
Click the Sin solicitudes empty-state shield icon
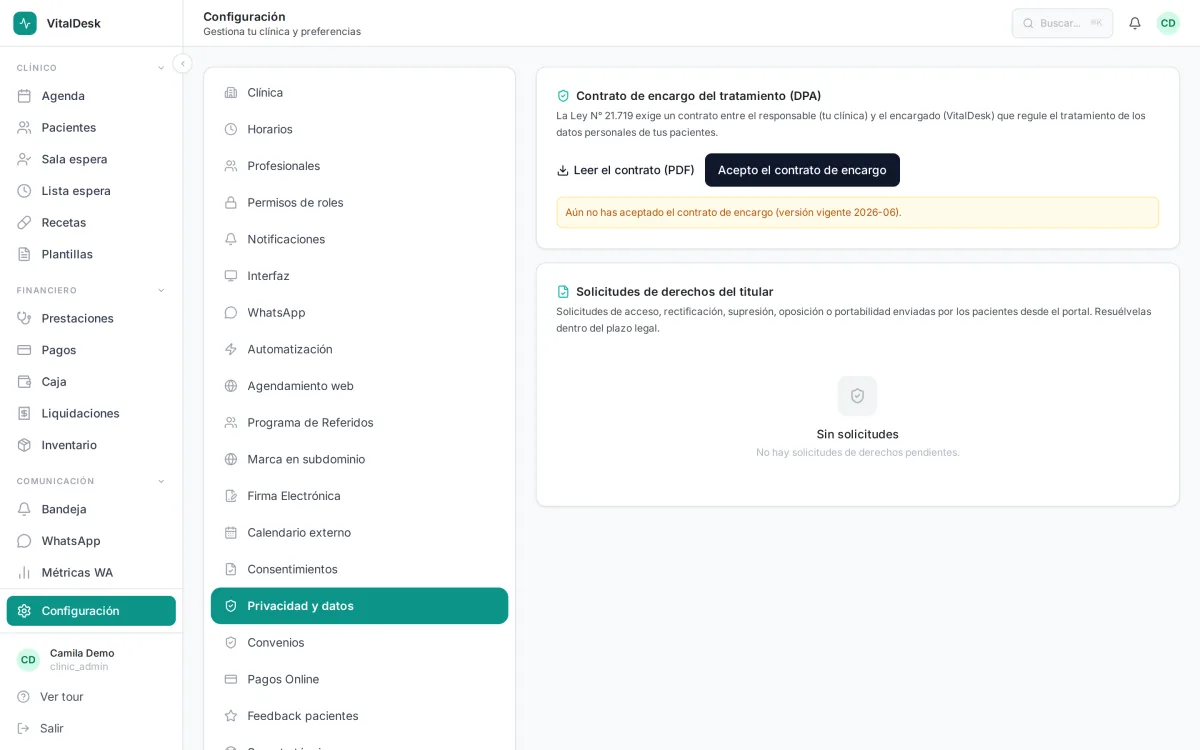tap(857, 396)
